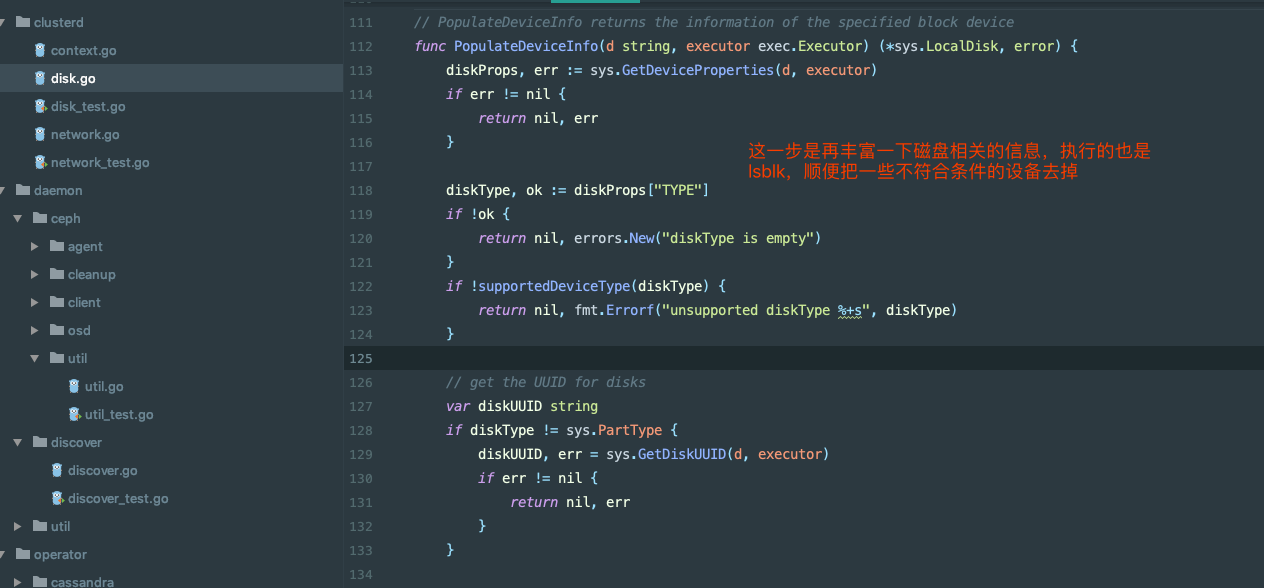
Task: Select discover_test.go in the project tree
Action: pos(118,498)
